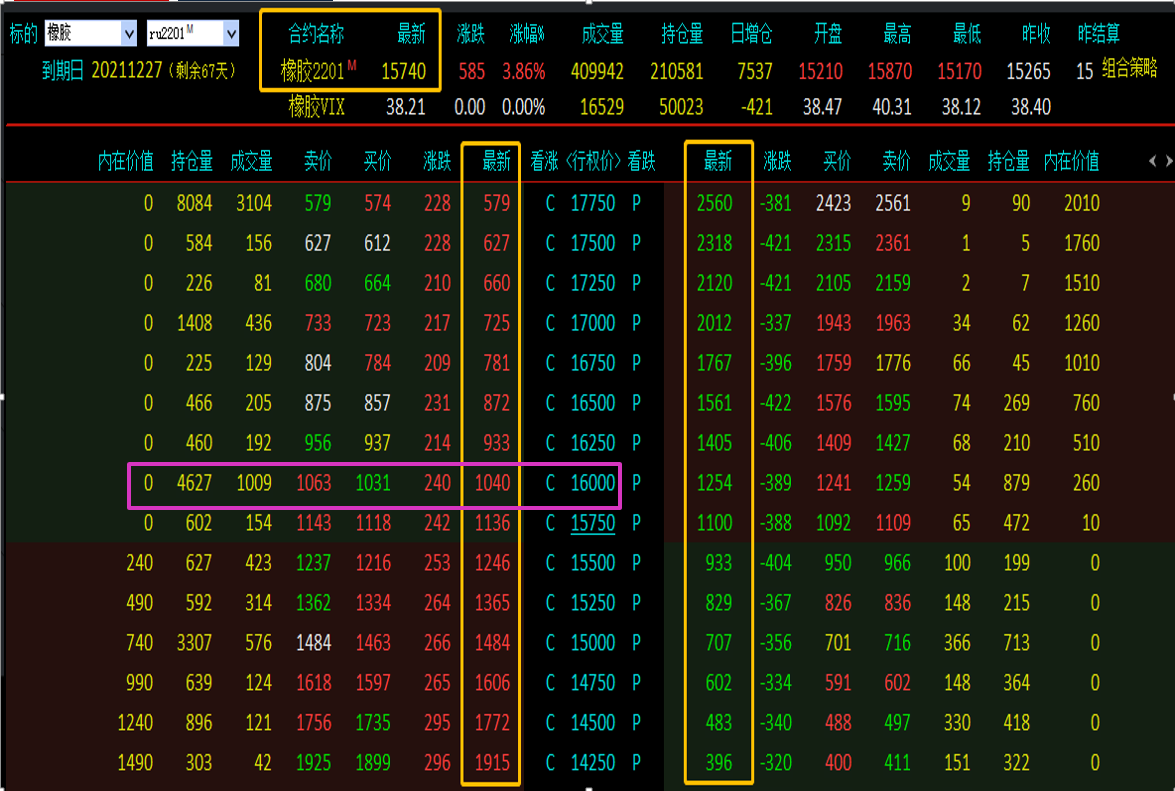Expand the ru2201 contract dropdown
The image size is (1175, 791).
(x=232, y=34)
